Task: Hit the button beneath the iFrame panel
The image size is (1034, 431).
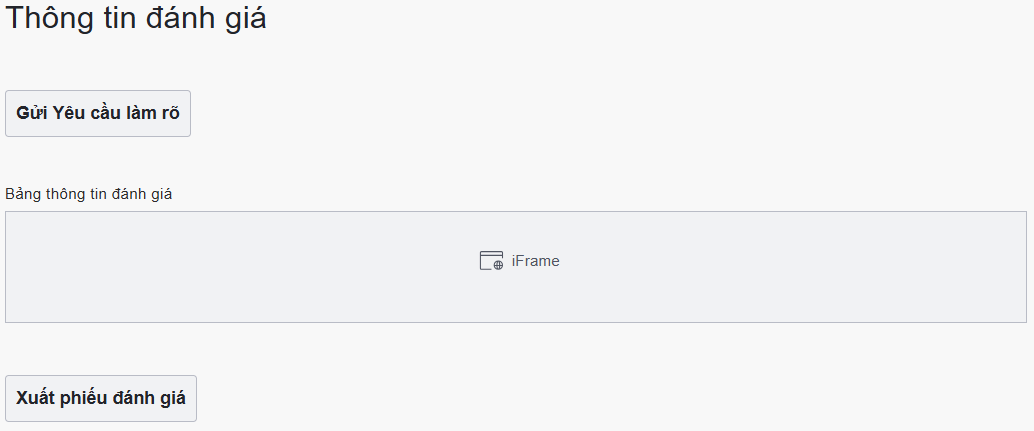Action: (x=101, y=398)
